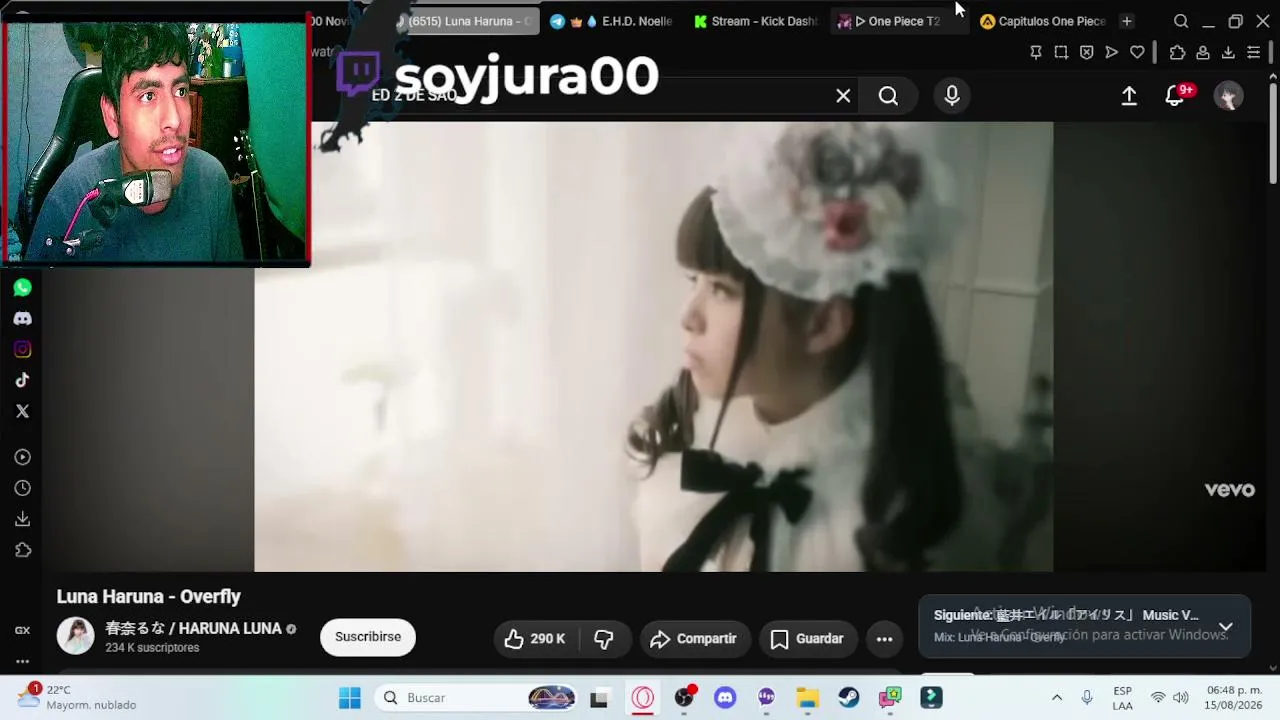Click the YouTube search input field

[600, 96]
